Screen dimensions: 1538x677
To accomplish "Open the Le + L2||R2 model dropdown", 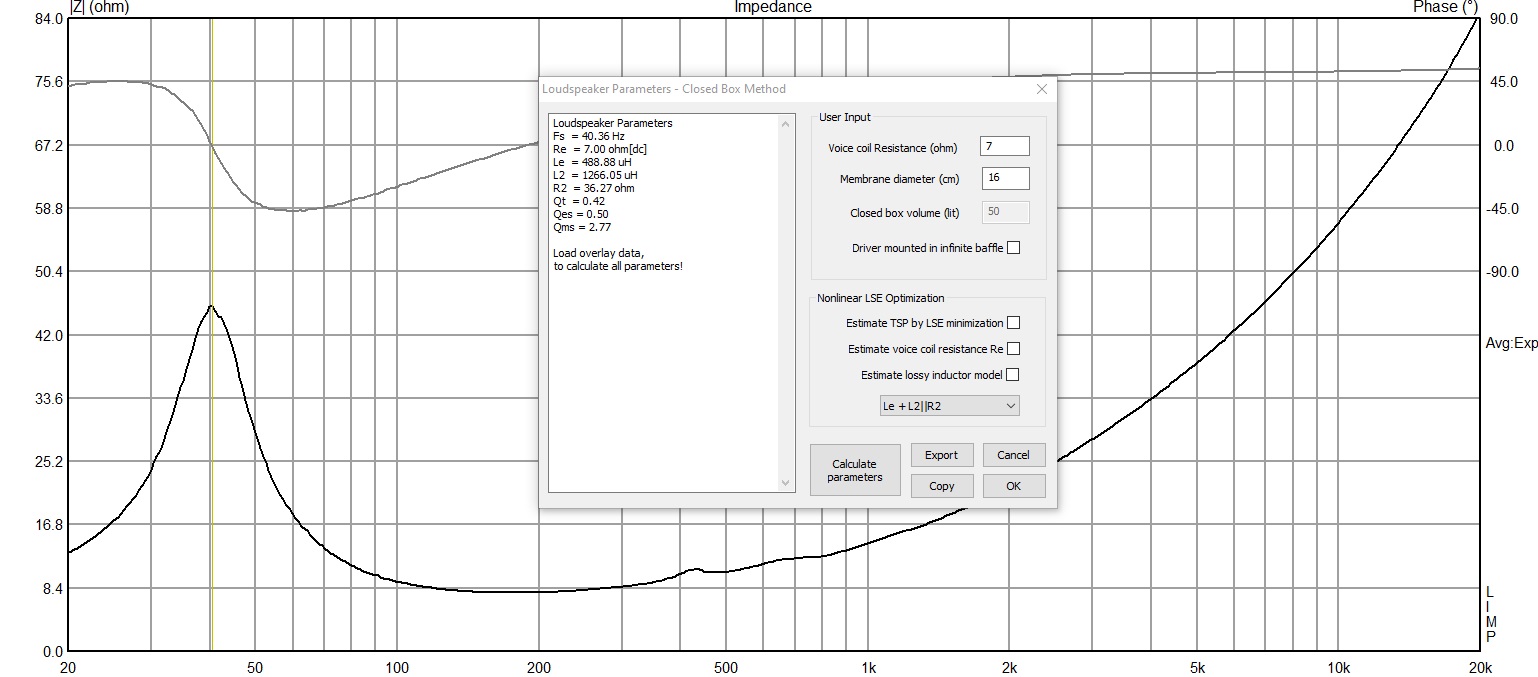I will 949,406.
